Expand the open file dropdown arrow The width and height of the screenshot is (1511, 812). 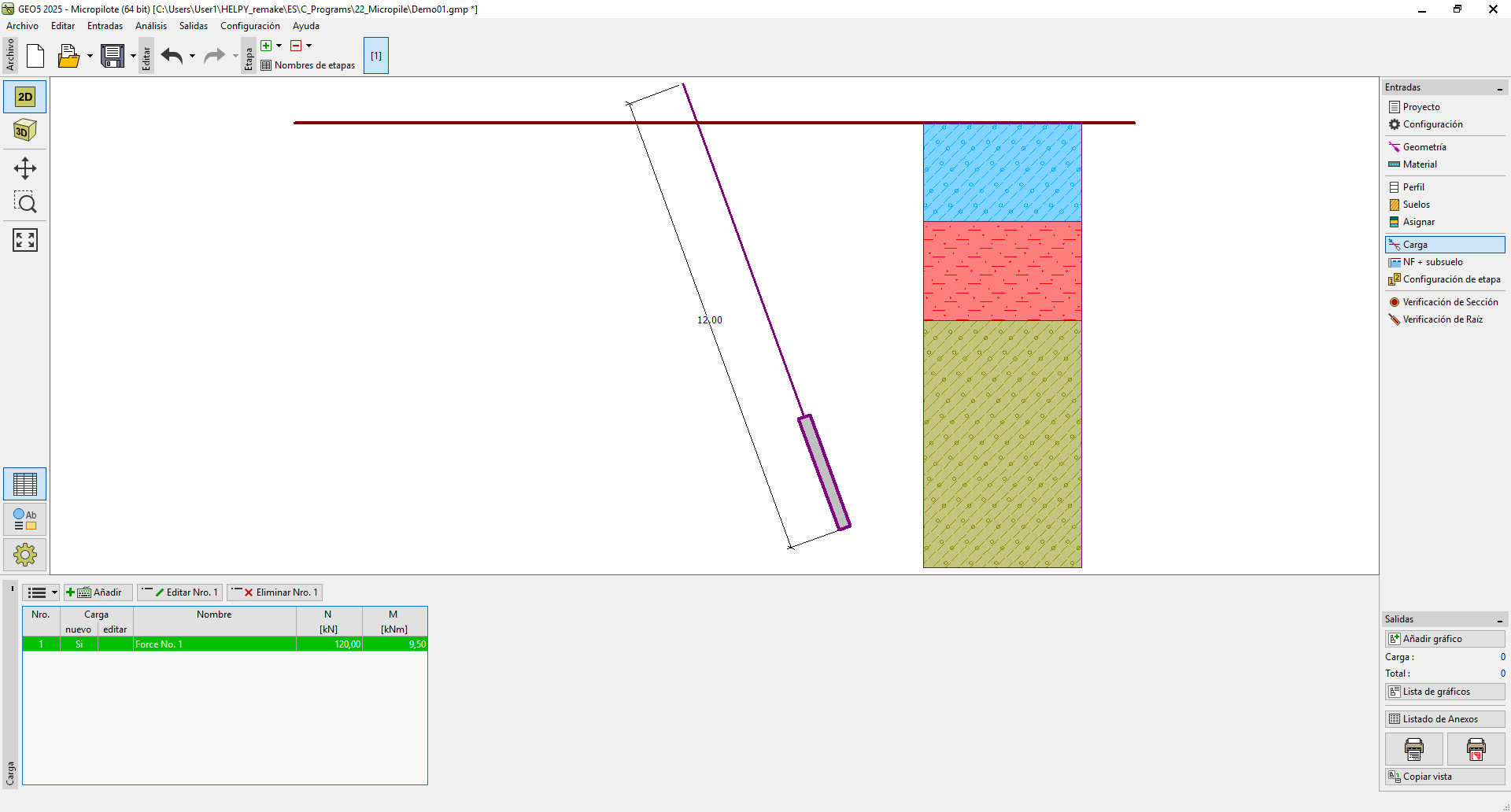(x=90, y=56)
